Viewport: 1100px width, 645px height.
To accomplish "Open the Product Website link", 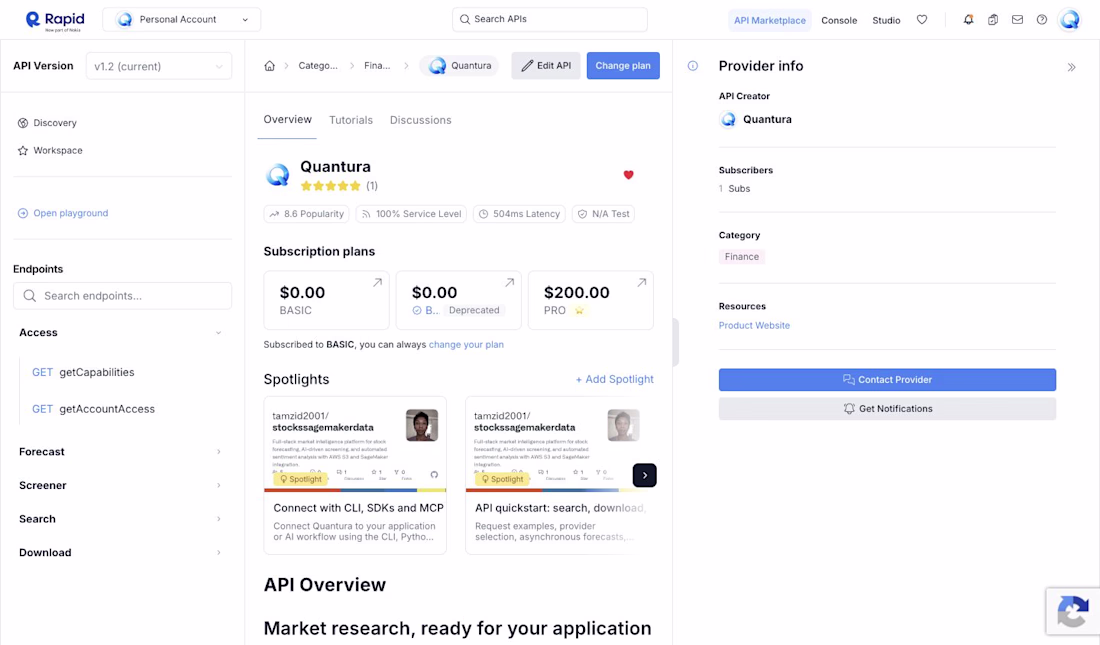I will tap(754, 326).
